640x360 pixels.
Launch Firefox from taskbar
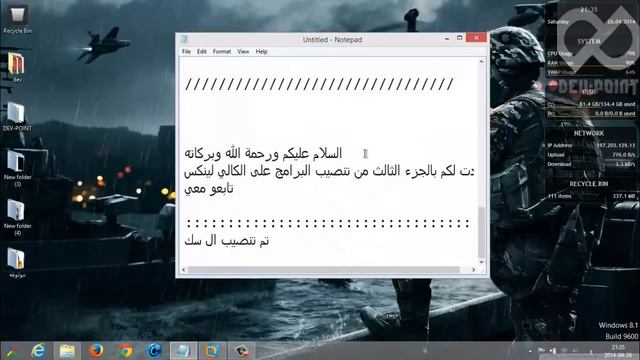coord(96,351)
